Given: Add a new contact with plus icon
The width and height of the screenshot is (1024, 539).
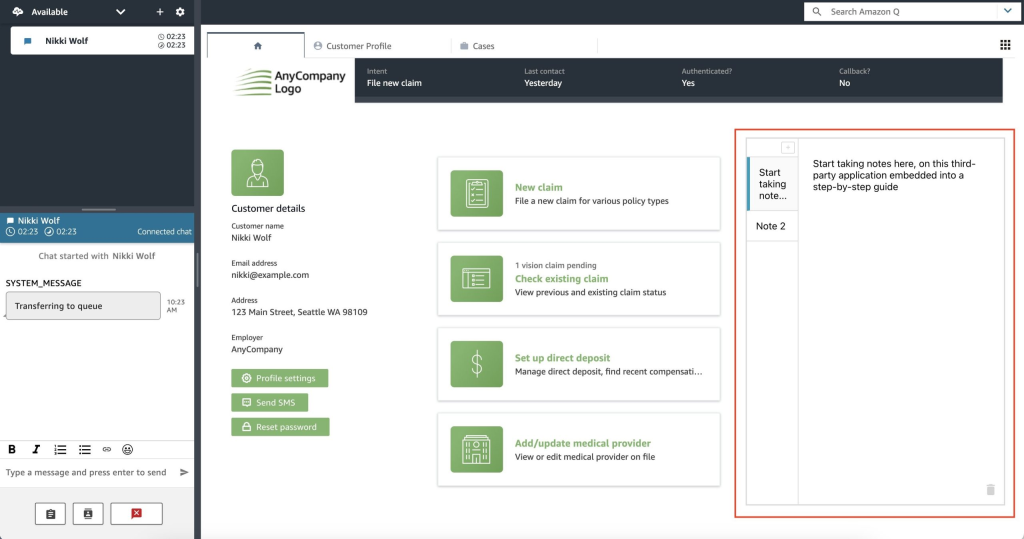Looking at the screenshot, I should [159, 12].
